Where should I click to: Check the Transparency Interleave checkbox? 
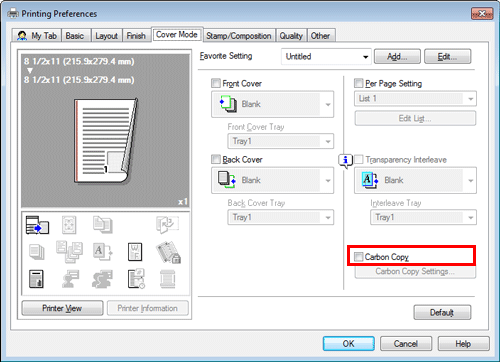(x=359, y=159)
